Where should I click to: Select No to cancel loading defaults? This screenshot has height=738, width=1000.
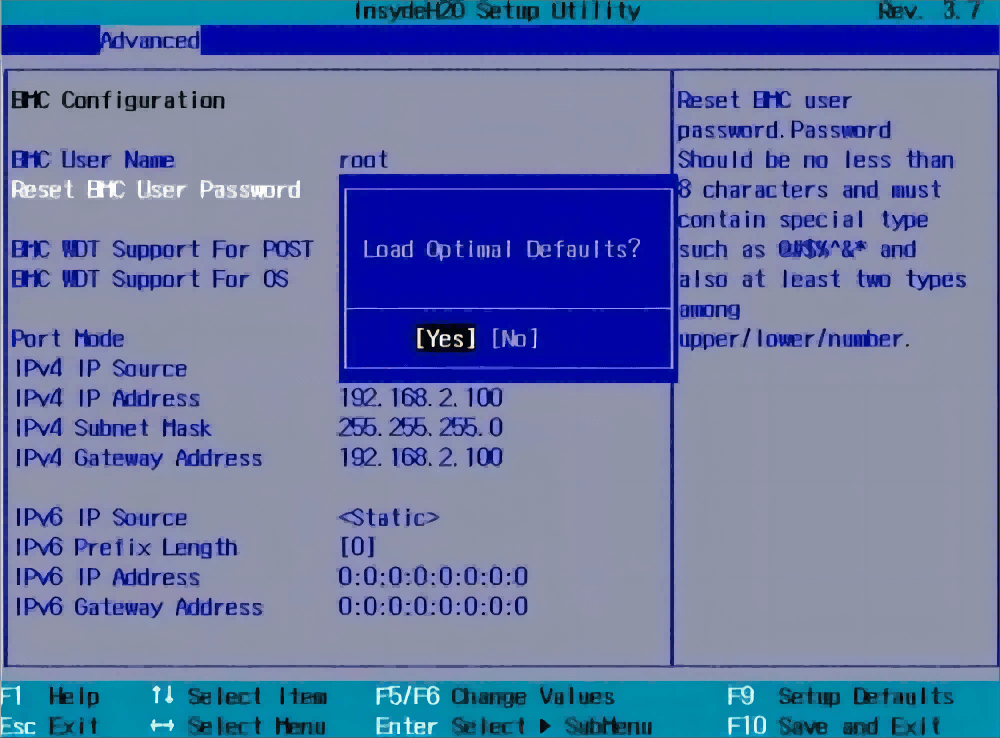coord(516,338)
